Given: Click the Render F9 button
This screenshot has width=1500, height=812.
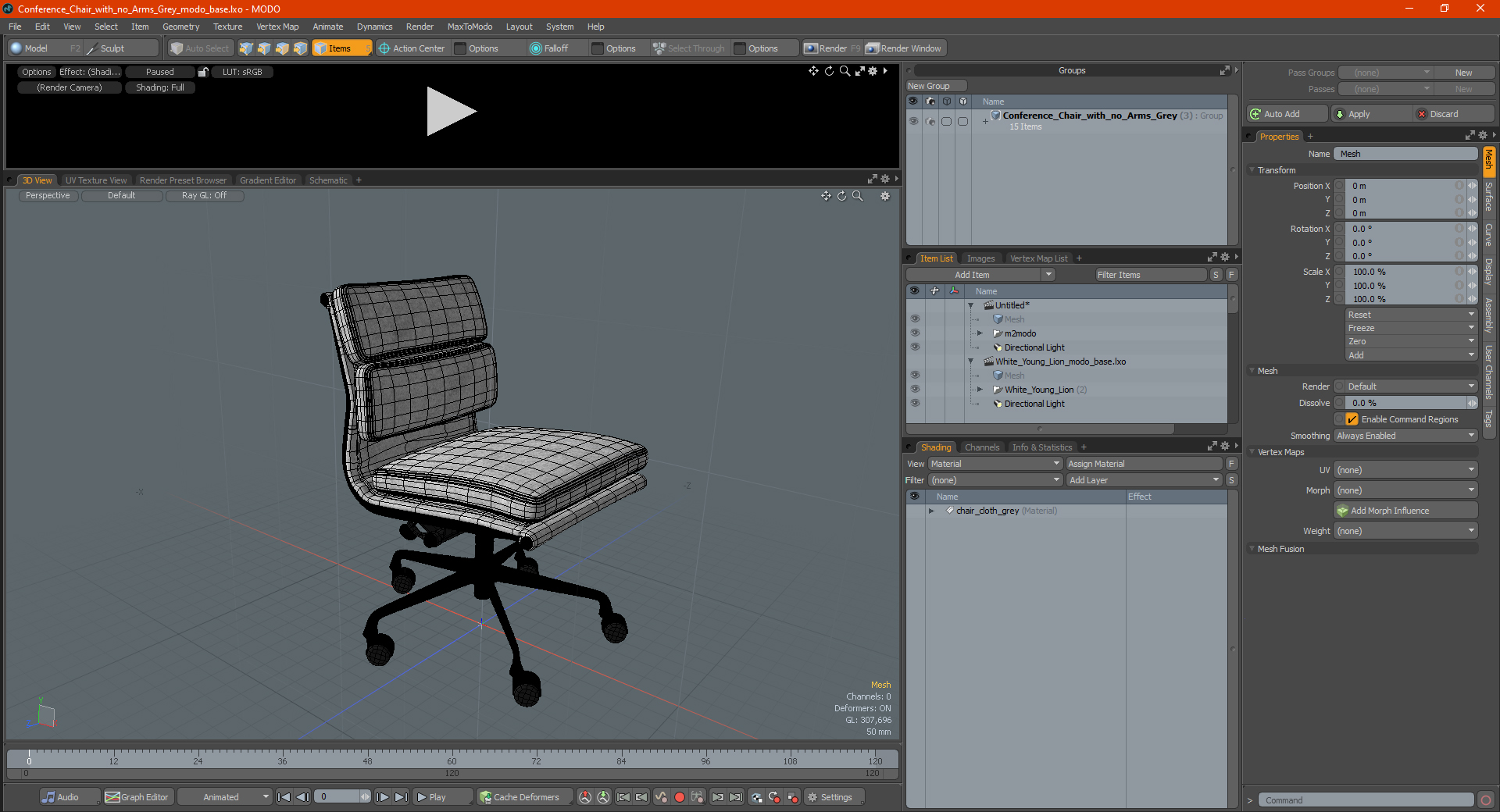Looking at the screenshot, I should point(831,48).
